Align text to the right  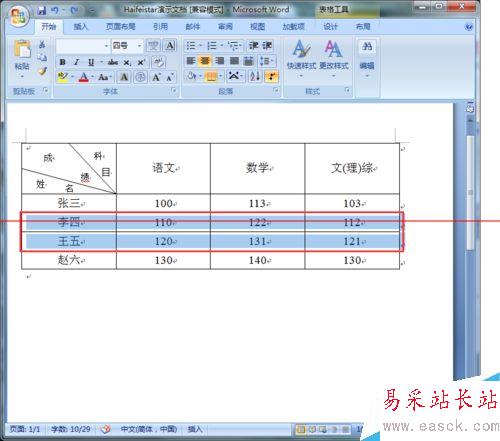(220, 61)
